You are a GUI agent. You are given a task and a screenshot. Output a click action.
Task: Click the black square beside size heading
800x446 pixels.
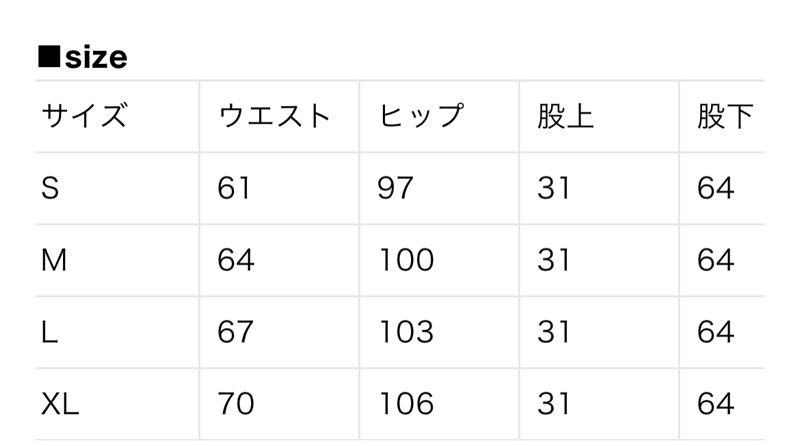click(x=49, y=56)
